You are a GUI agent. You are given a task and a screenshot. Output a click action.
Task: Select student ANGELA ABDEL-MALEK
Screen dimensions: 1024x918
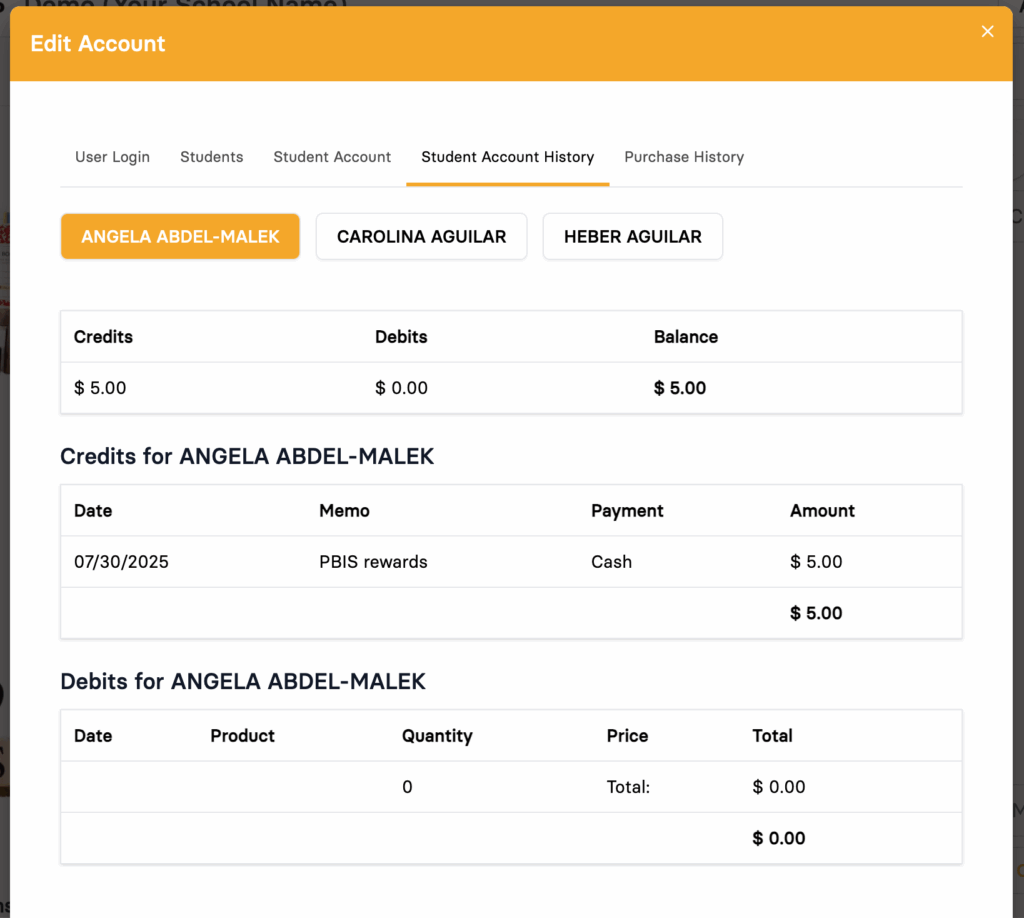180,237
